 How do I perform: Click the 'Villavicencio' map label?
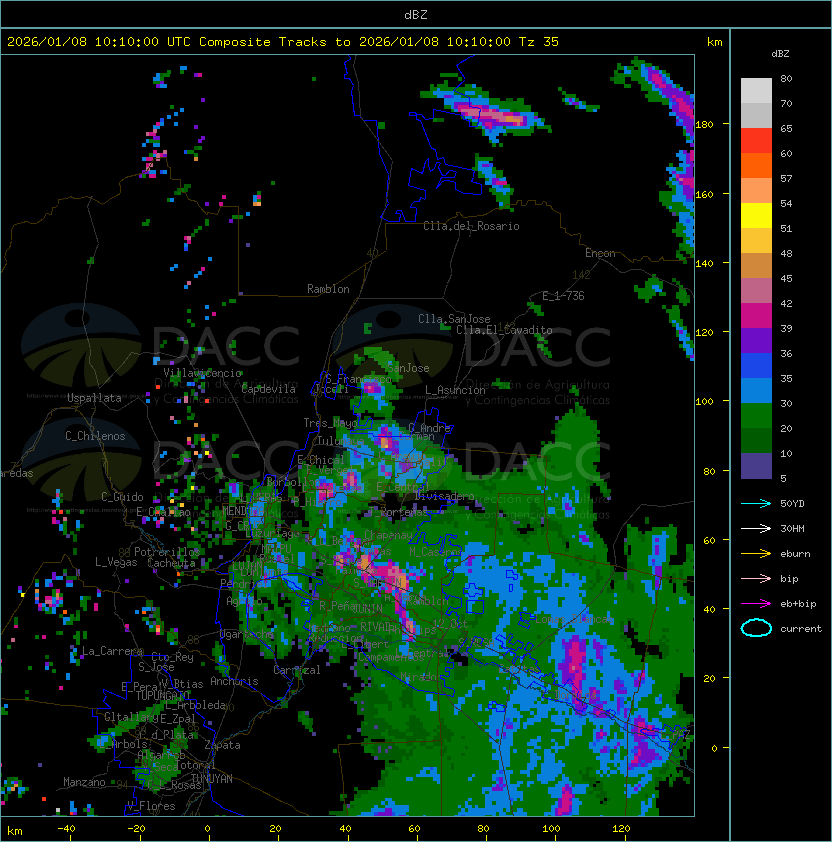pos(202,373)
